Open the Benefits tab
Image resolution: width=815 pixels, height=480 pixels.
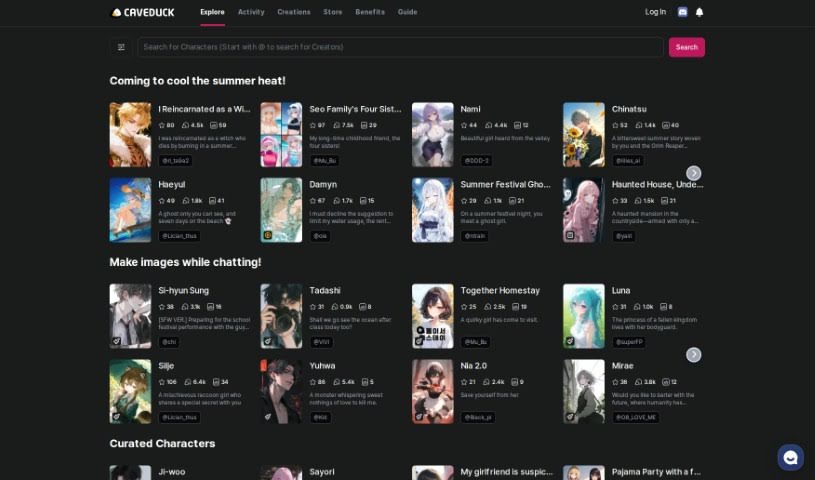point(370,12)
